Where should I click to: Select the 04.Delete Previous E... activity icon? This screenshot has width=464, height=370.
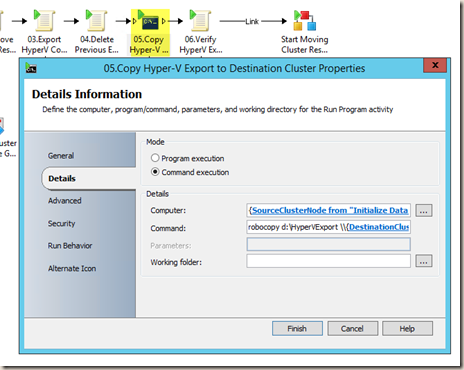(x=96, y=21)
